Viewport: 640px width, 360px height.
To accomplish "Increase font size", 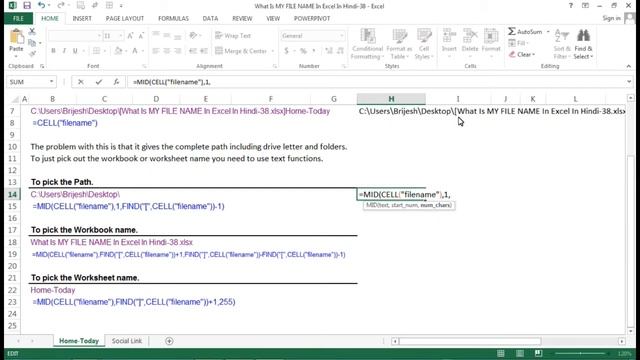I will (x=130, y=36).
